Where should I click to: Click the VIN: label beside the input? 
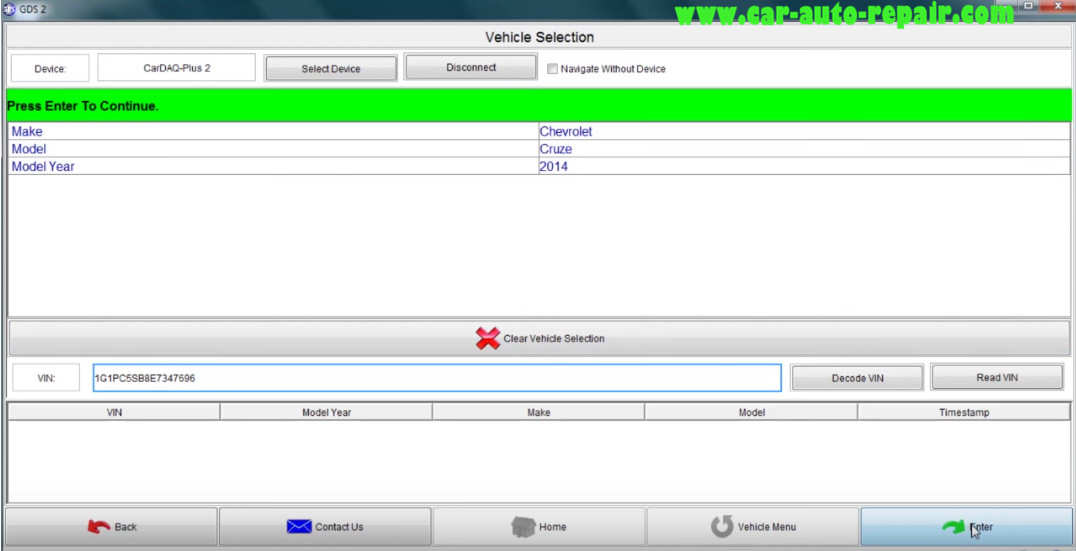tap(46, 378)
